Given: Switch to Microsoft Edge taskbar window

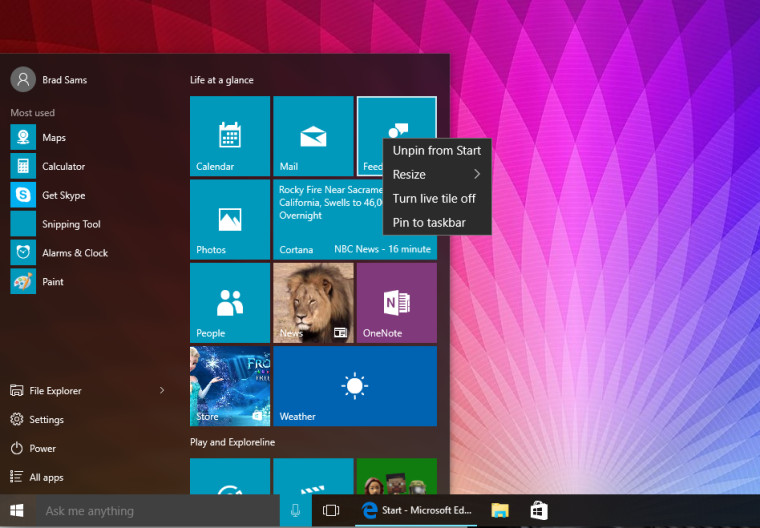Looking at the screenshot, I should coord(416,511).
